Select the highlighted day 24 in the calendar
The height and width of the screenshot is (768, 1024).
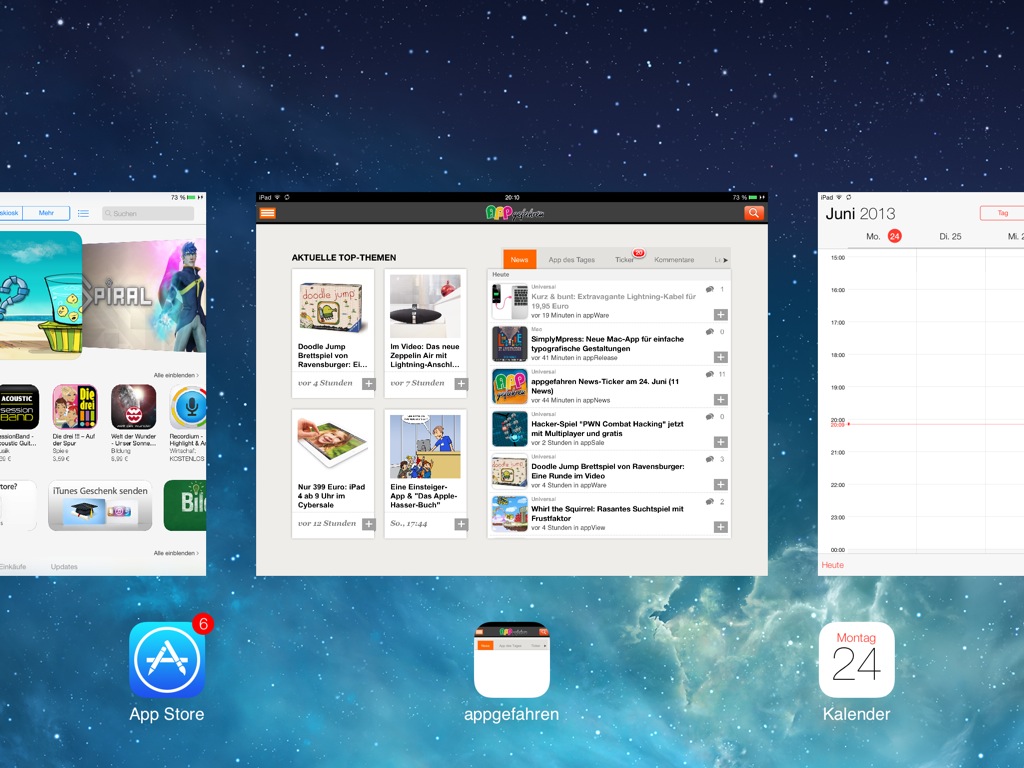point(894,236)
